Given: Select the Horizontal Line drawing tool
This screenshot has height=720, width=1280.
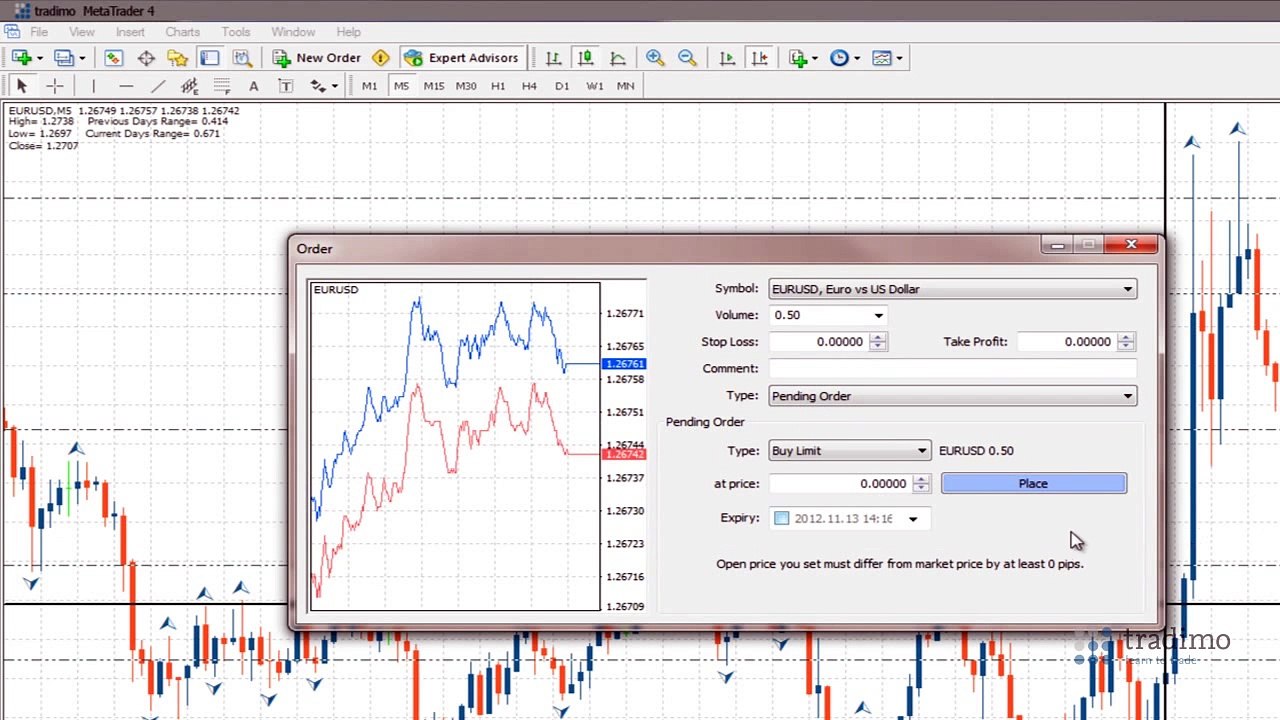Looking at the screenshot, I should click(125, 86).
